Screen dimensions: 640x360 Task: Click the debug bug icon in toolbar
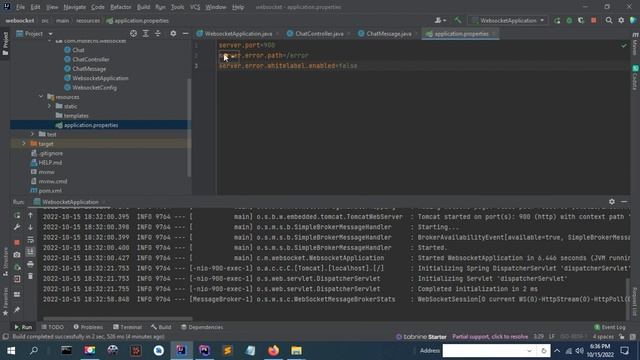[x=569, y=20]
